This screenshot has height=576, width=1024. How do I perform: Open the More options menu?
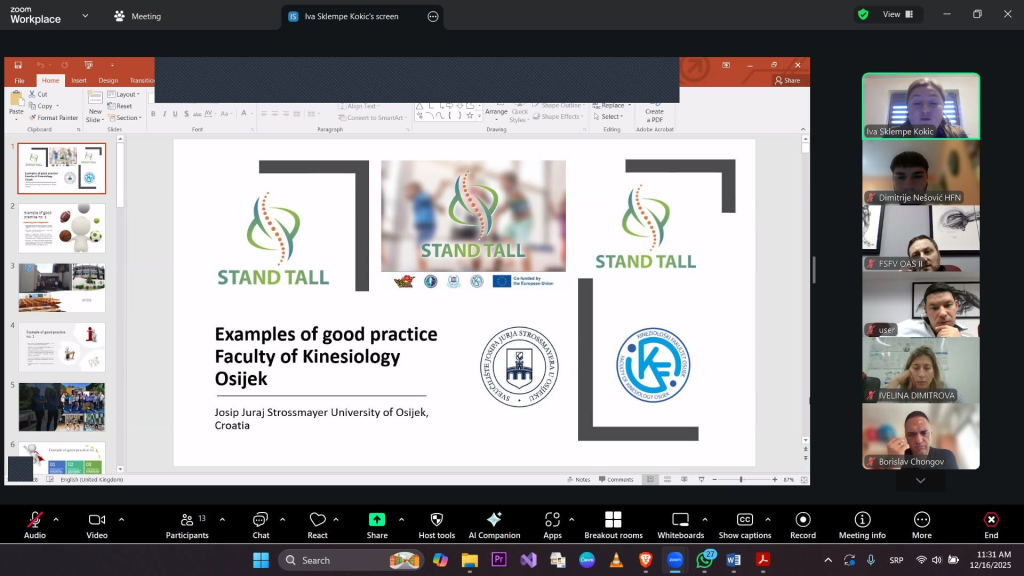(921, 525)
